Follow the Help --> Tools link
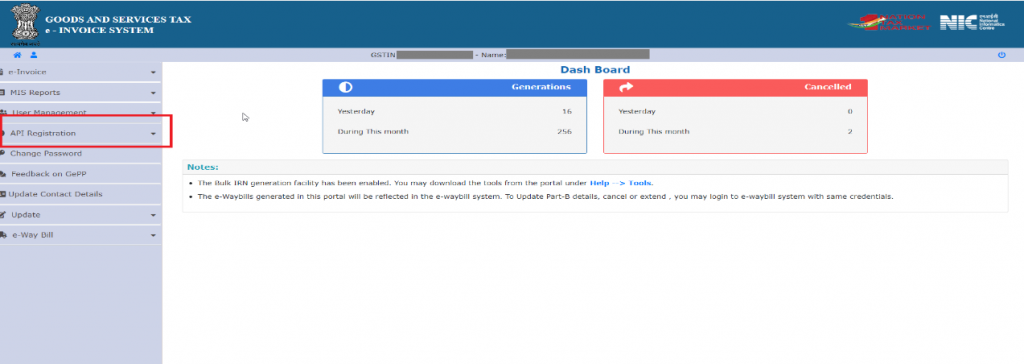Screen dimensions: 1024x364 (x=620, y=183)
